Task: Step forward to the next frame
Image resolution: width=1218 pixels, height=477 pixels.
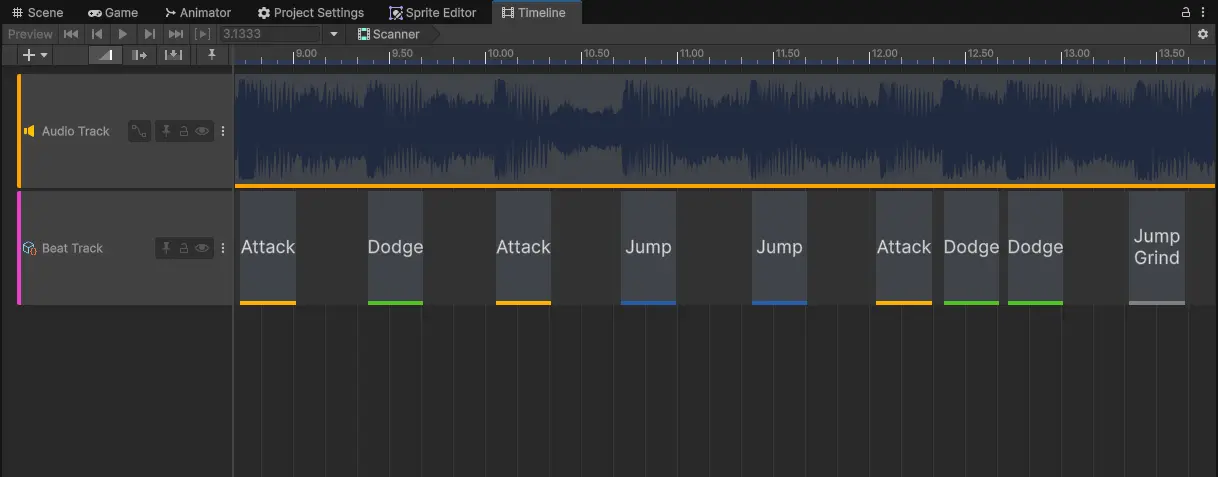Action: pos(149,34)
